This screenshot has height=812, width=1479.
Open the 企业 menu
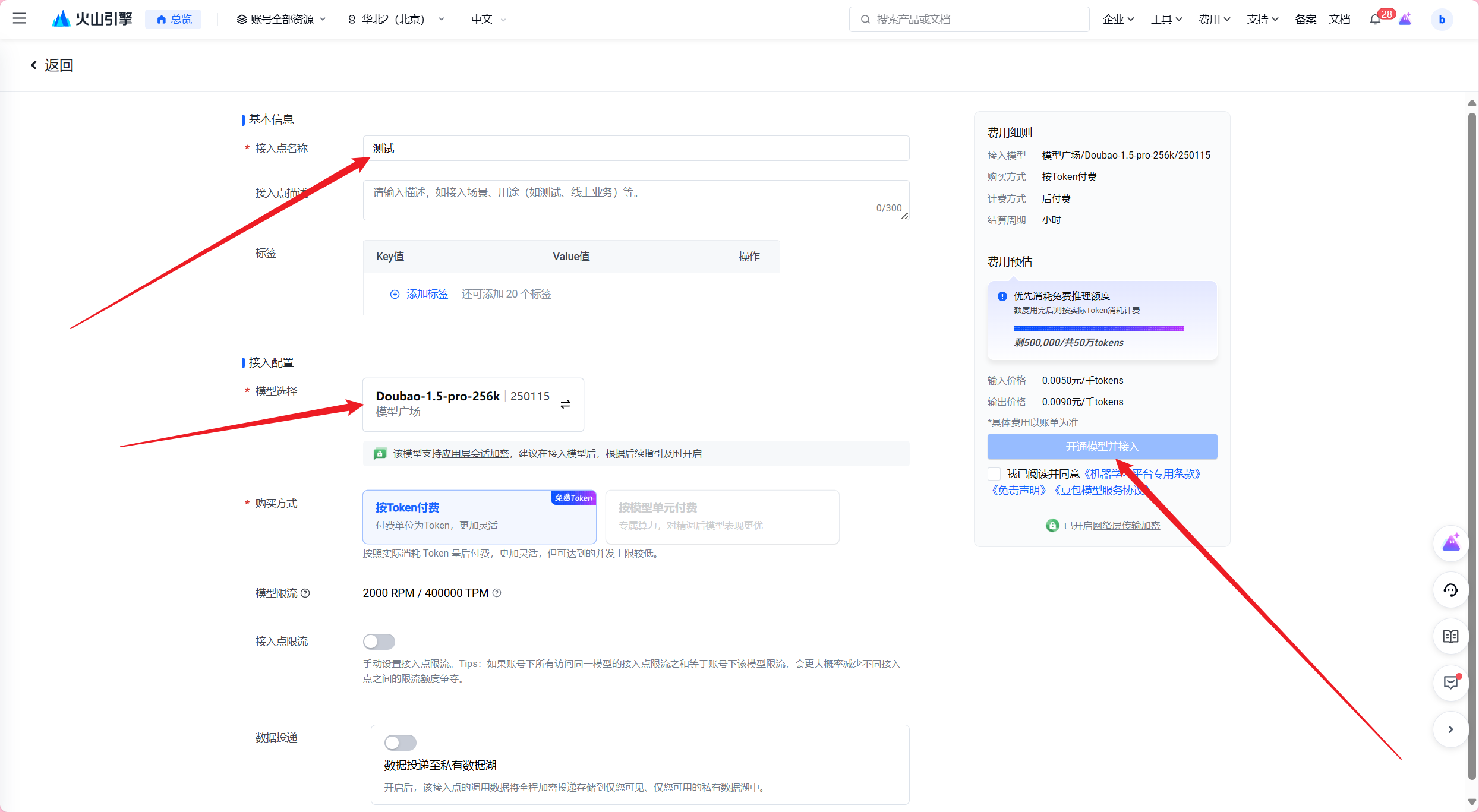tap(1118, 20)
